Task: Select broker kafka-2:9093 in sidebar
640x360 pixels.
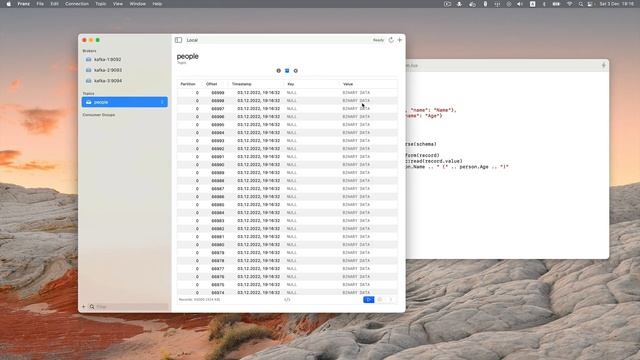Action: (x=124, y=70)
